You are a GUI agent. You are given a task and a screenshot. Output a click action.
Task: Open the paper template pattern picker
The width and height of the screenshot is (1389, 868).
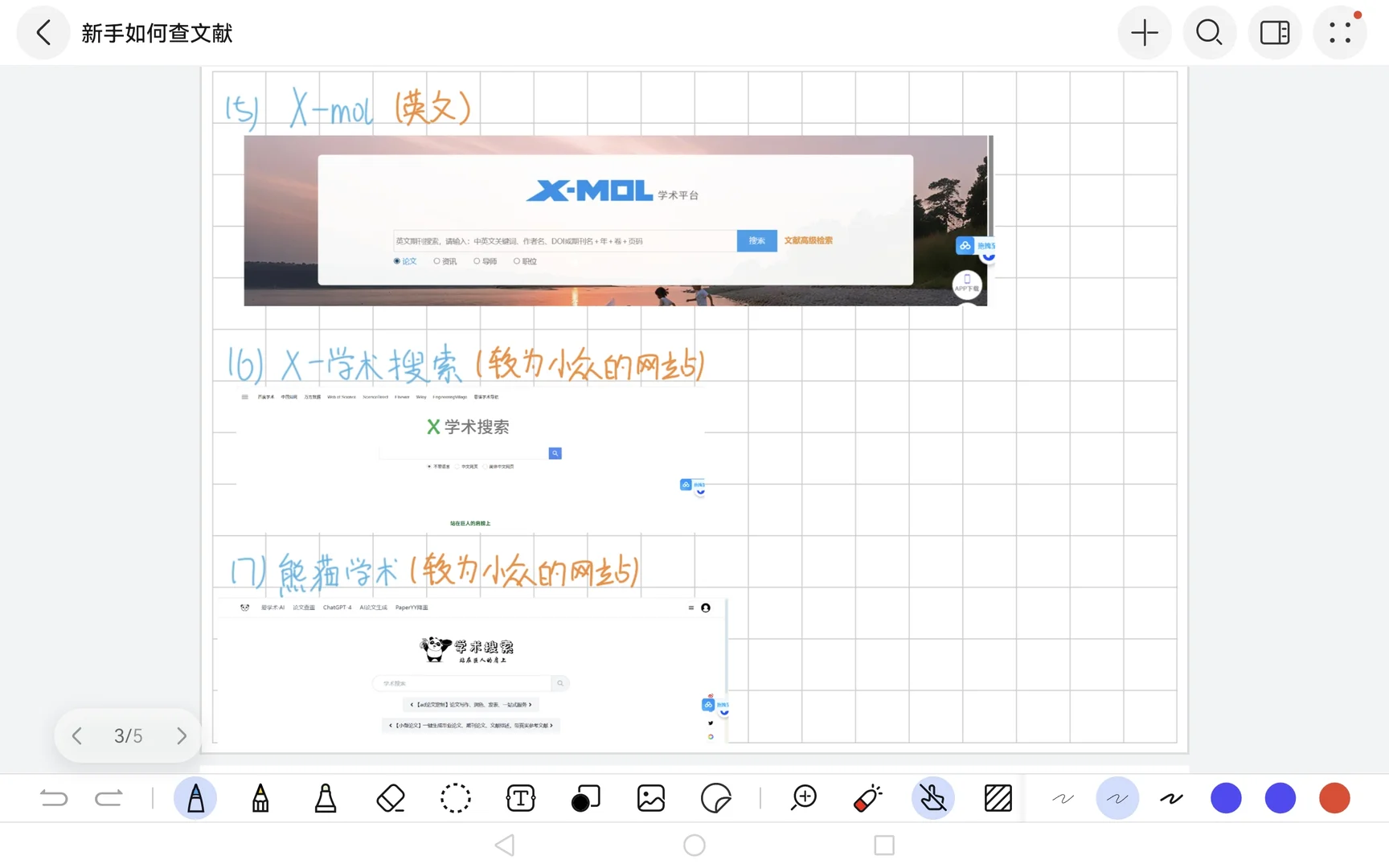998,798
